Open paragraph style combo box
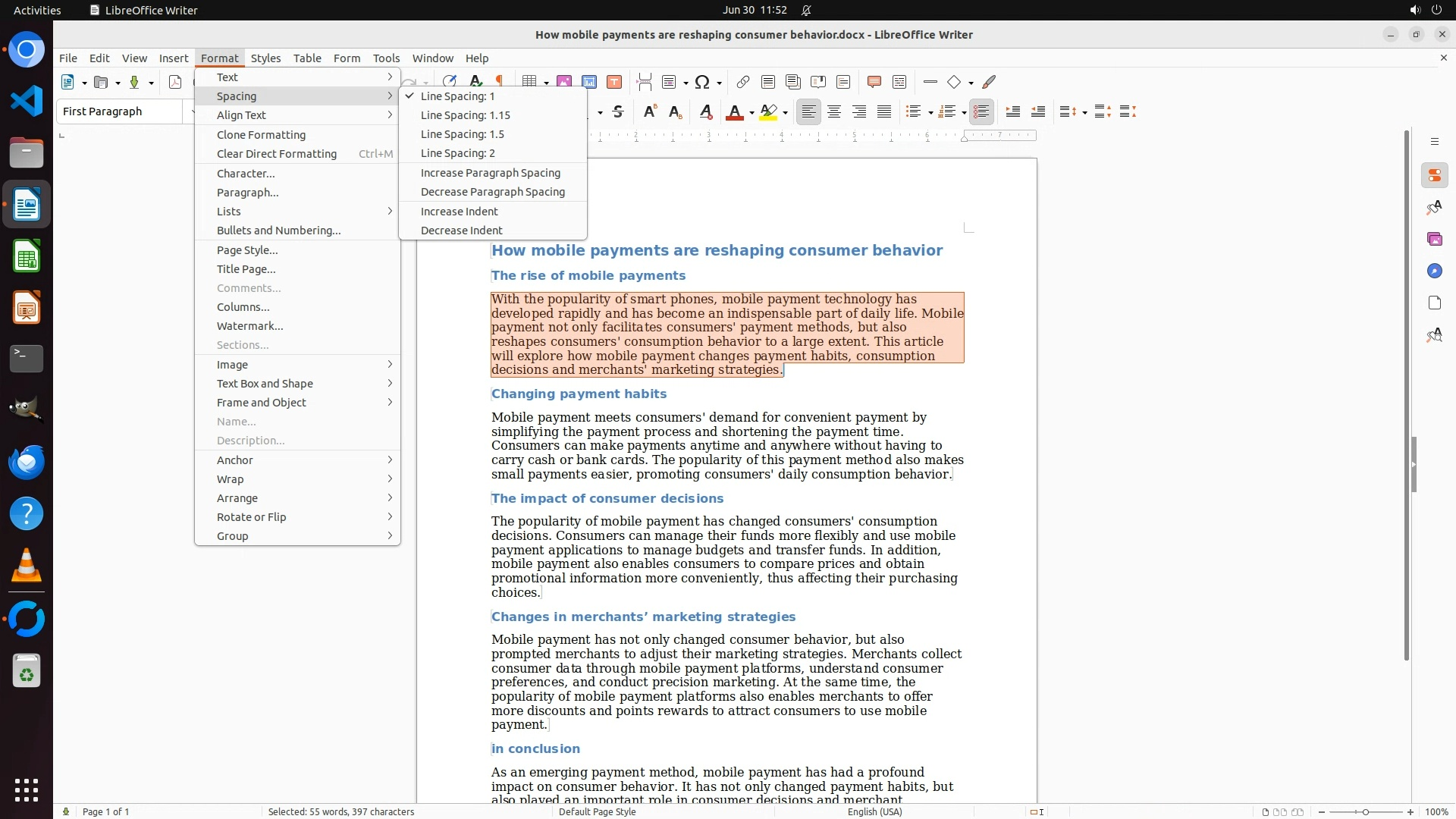The width and height of the screenshot is (1456, 819). tap(120, 111)
